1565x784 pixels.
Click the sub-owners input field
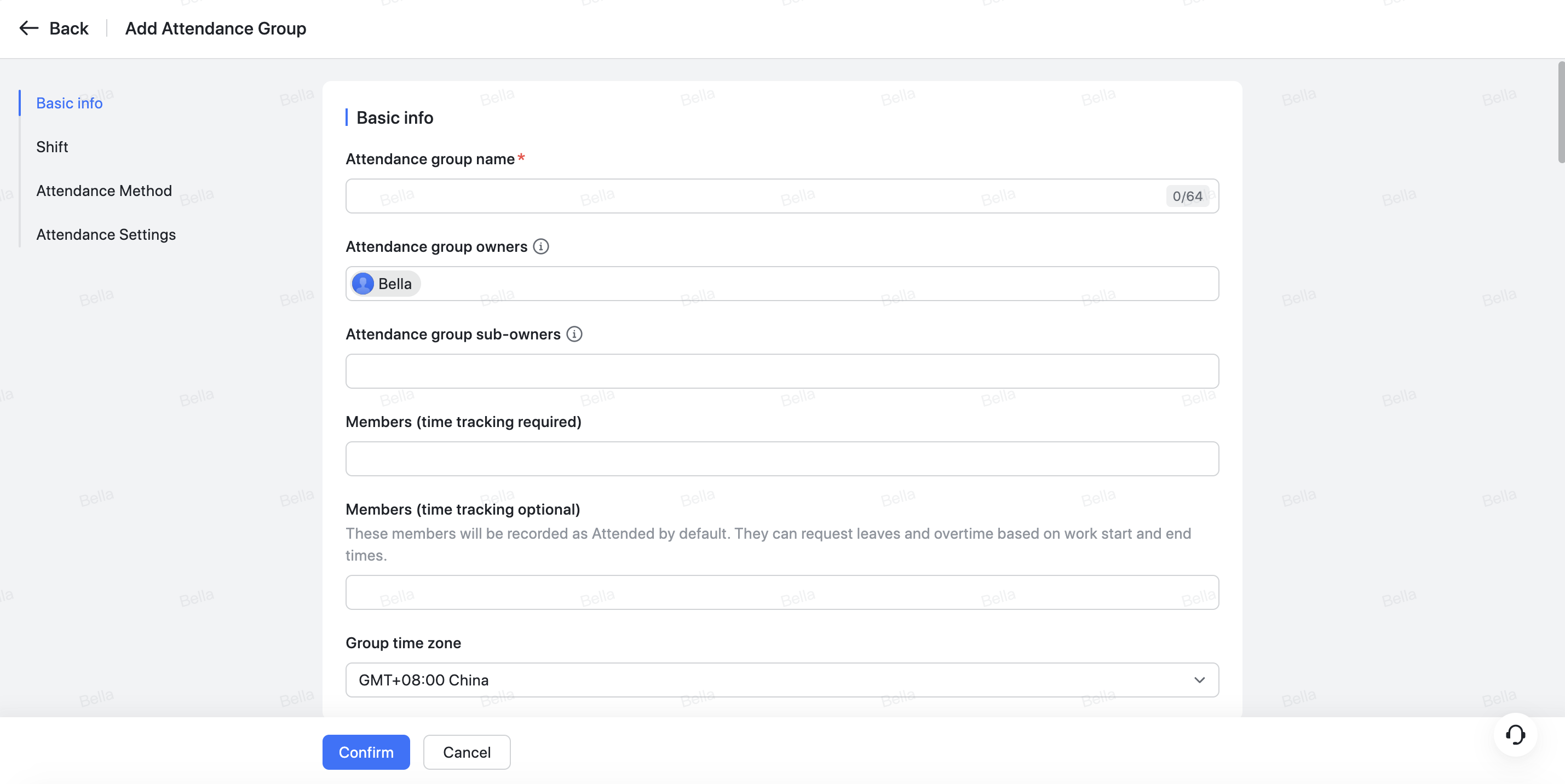tap(781, 371)
